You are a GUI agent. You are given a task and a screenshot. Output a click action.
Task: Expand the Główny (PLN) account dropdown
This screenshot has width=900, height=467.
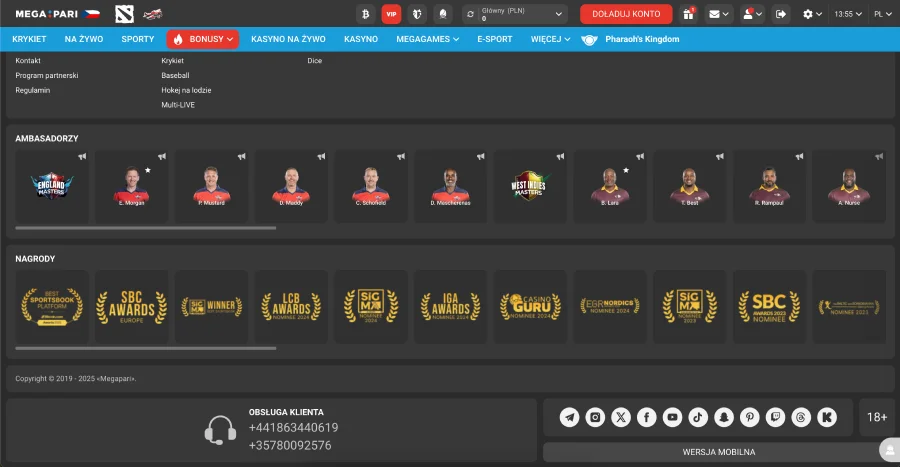(x=515, y=14)
